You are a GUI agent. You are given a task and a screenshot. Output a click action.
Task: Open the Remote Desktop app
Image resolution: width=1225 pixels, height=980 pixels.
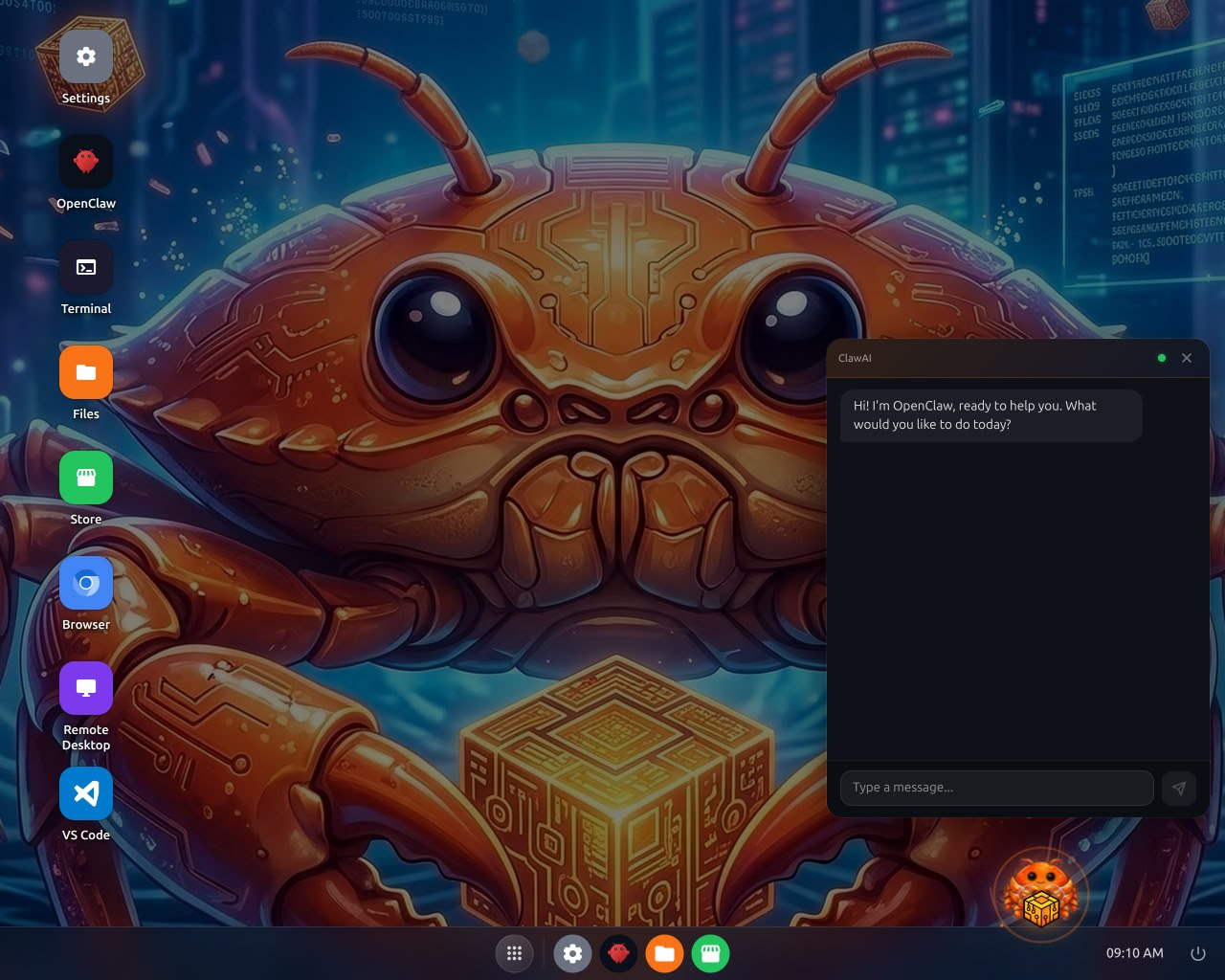[86, 687]
